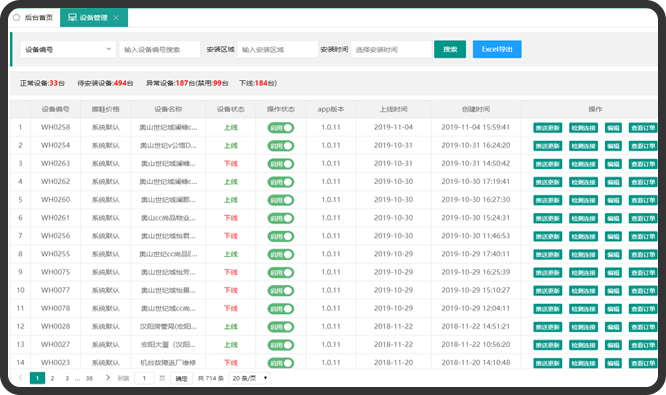Screen dimensions: 666x395
Task: Click the 输入设备编号搜索 input field
Action: point(159,49)
